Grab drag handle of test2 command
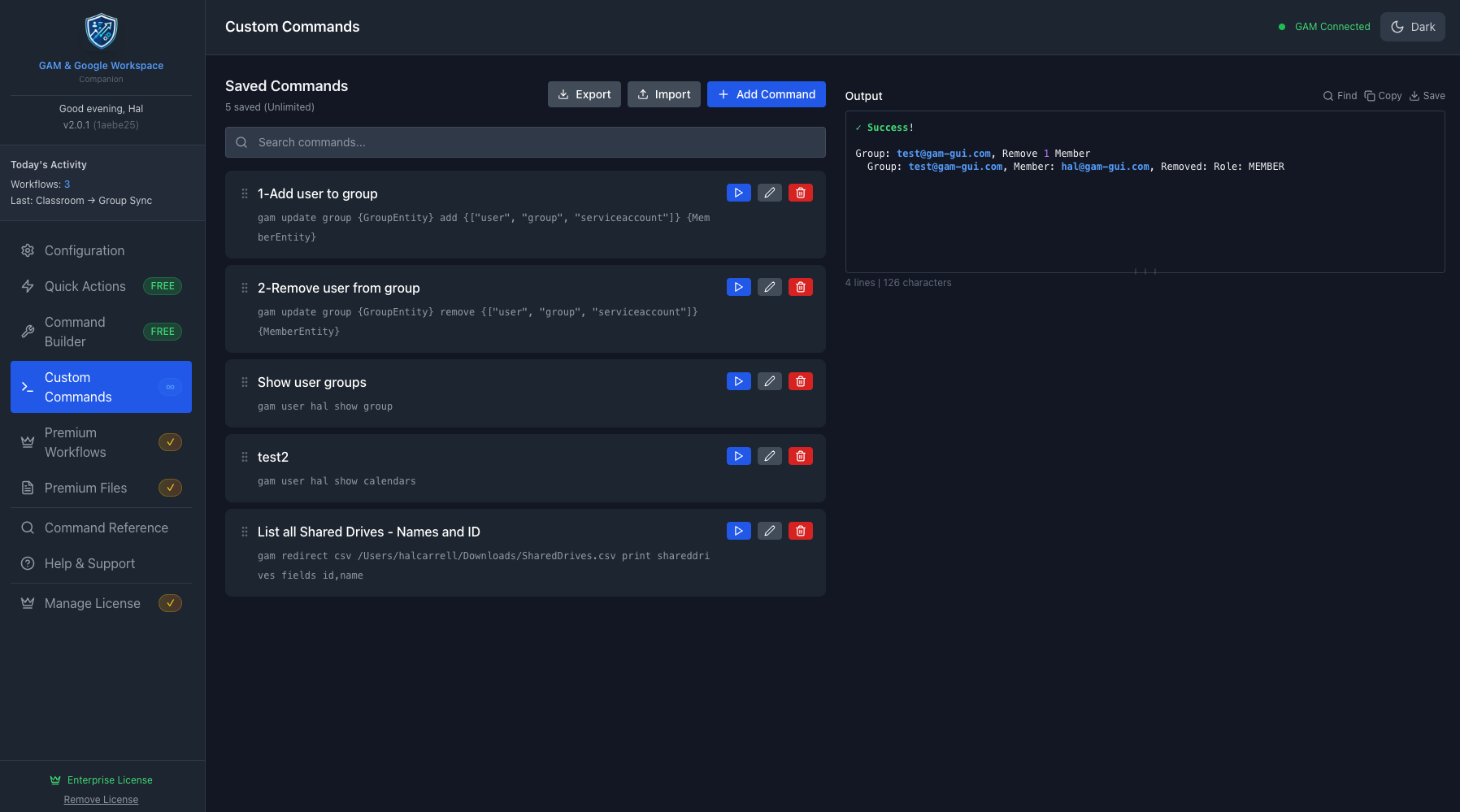Screen dimensions: 1460x812 point(245,457)
